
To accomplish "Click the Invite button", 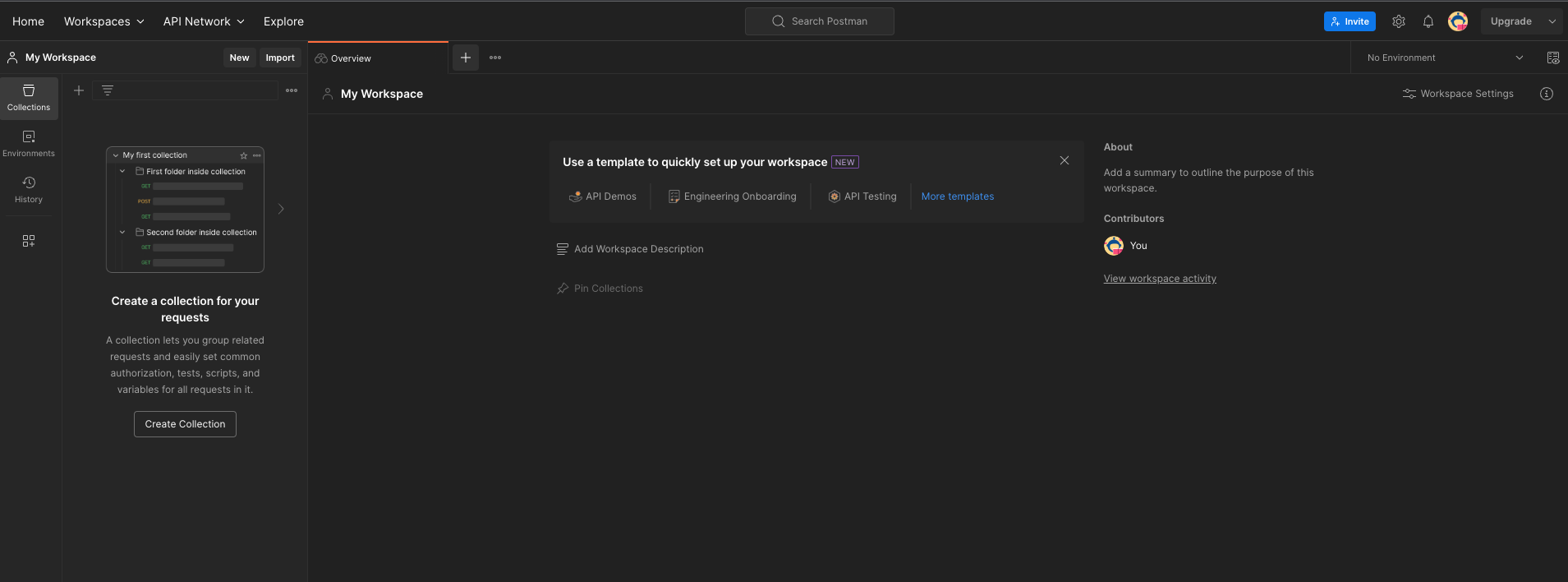I will click(1350, 21).
